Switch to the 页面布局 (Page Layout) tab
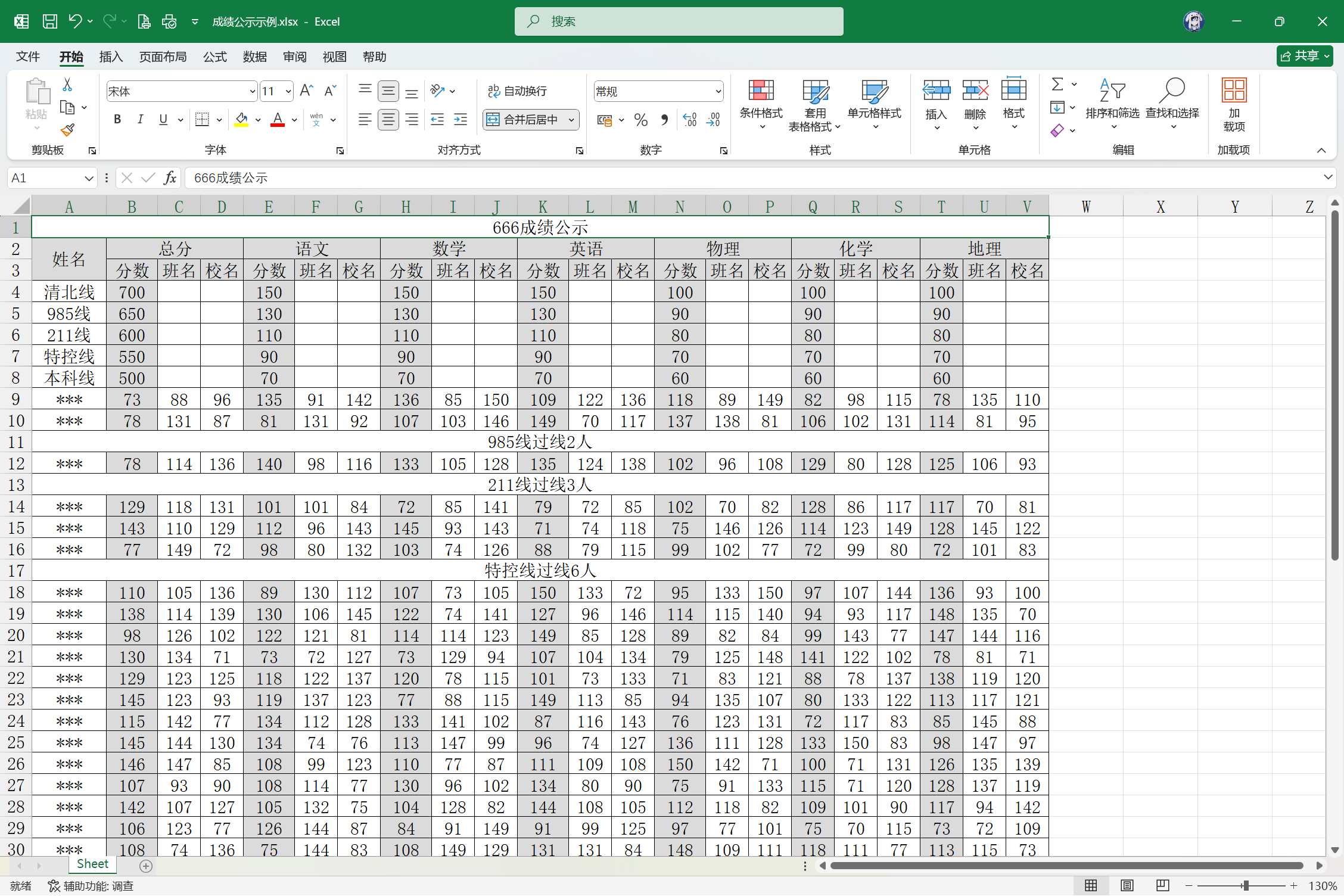The image size is (1344, 896). click(163, 57)
